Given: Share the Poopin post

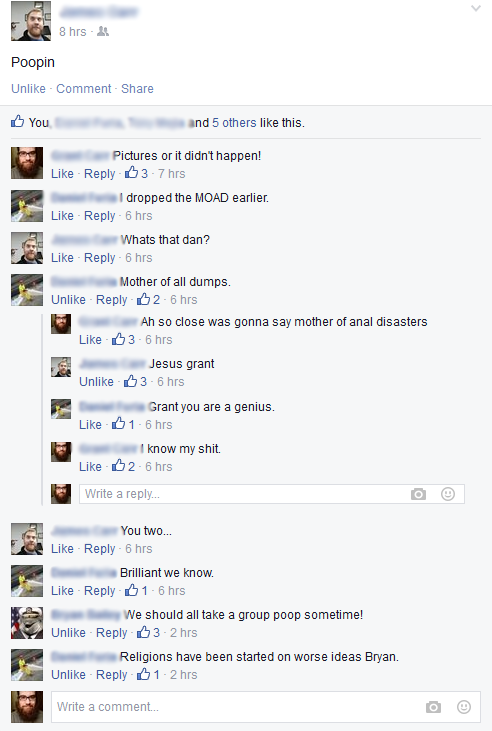Looking at the screenshot, I should pyautogui.click(x=137, y=89).
